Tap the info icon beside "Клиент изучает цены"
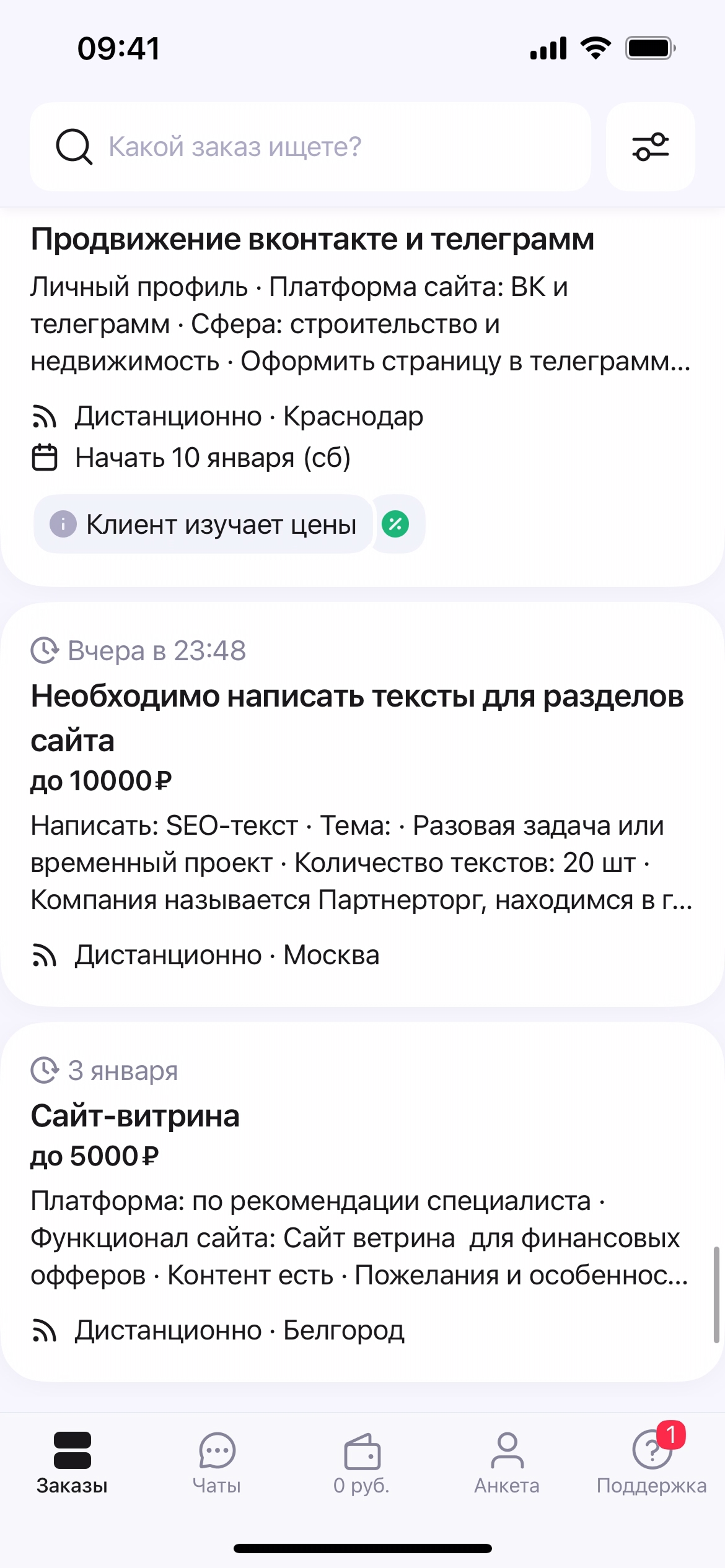The height and width of the screenshot is (1568, 725). (x=63, y=525)
